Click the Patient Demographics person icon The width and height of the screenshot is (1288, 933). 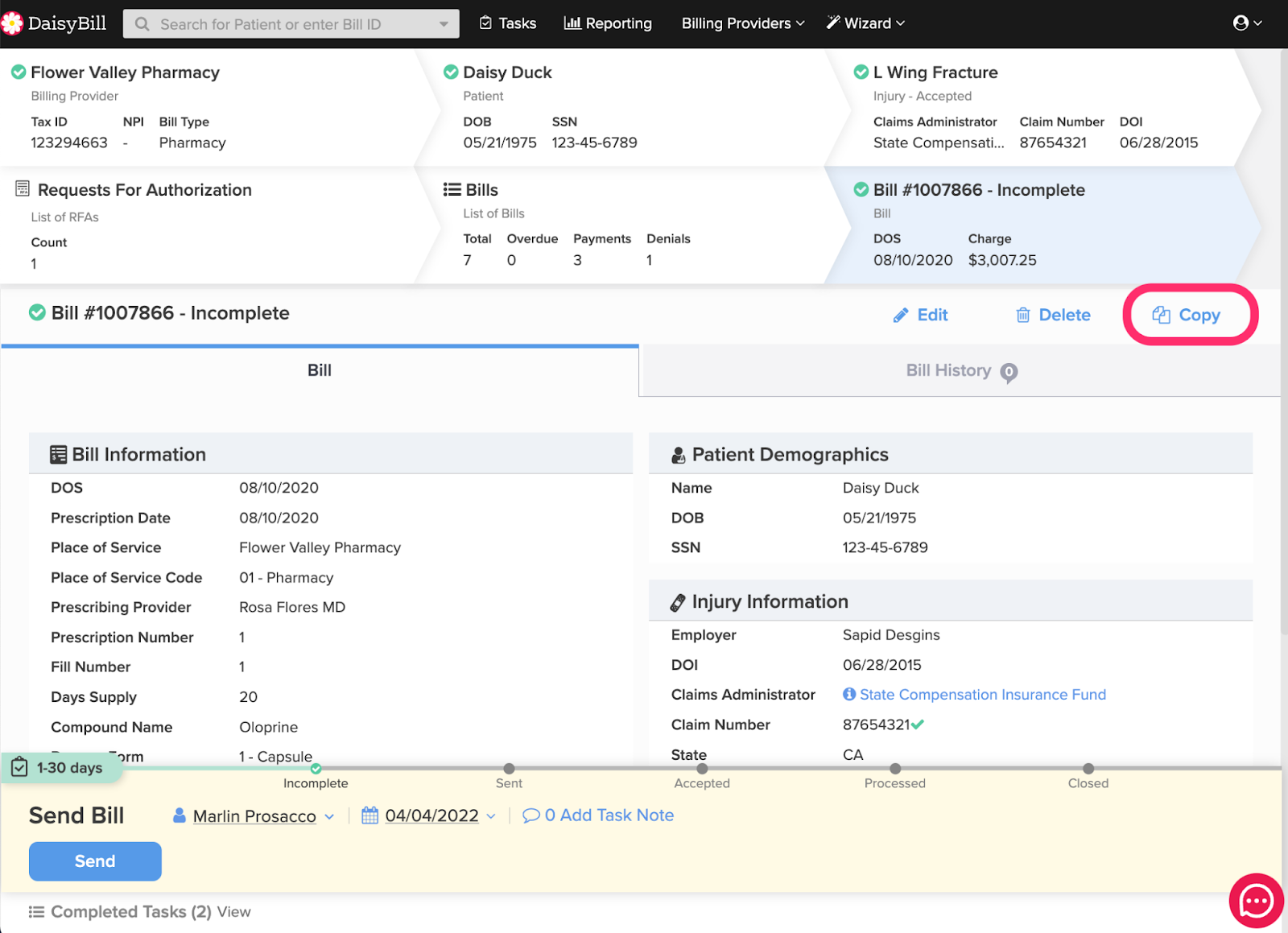(x=679, y=456)
